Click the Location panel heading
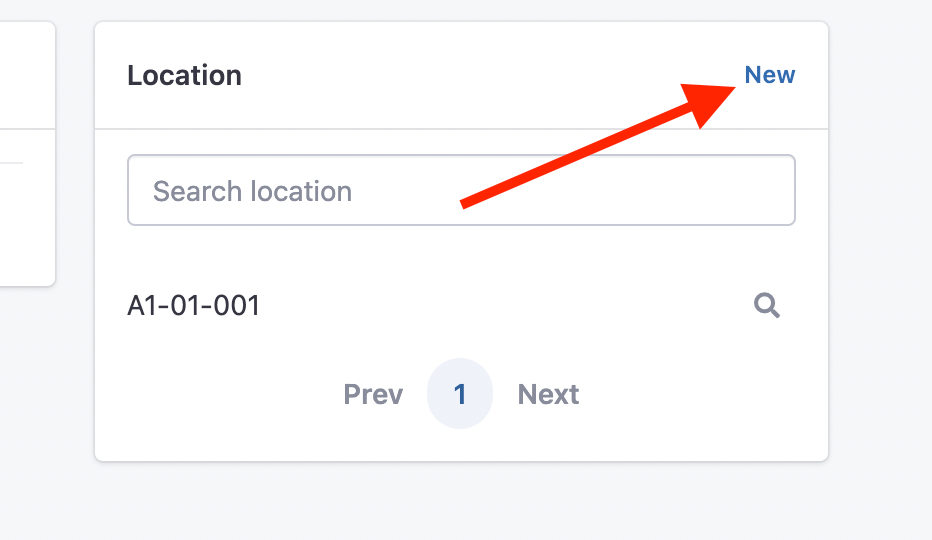Screen dimensions: 932x540 tap(184, 76)
